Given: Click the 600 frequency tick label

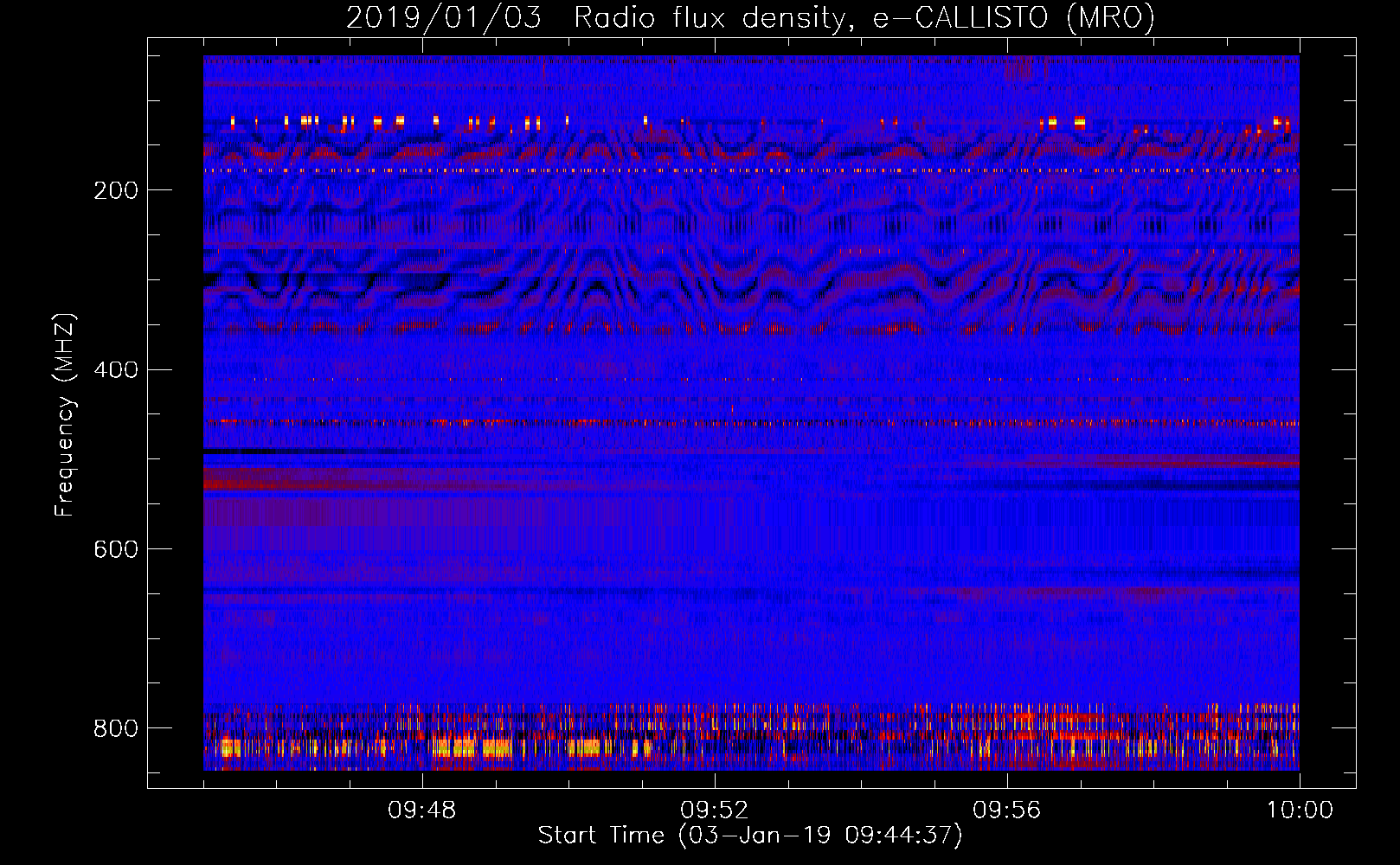Looking at the screenshot, I should click(116, 550).
